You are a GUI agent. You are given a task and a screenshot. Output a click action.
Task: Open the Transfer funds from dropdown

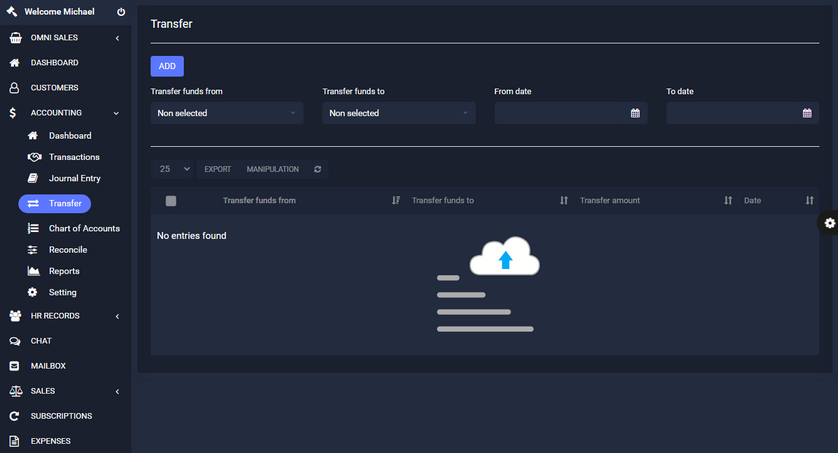227,113
